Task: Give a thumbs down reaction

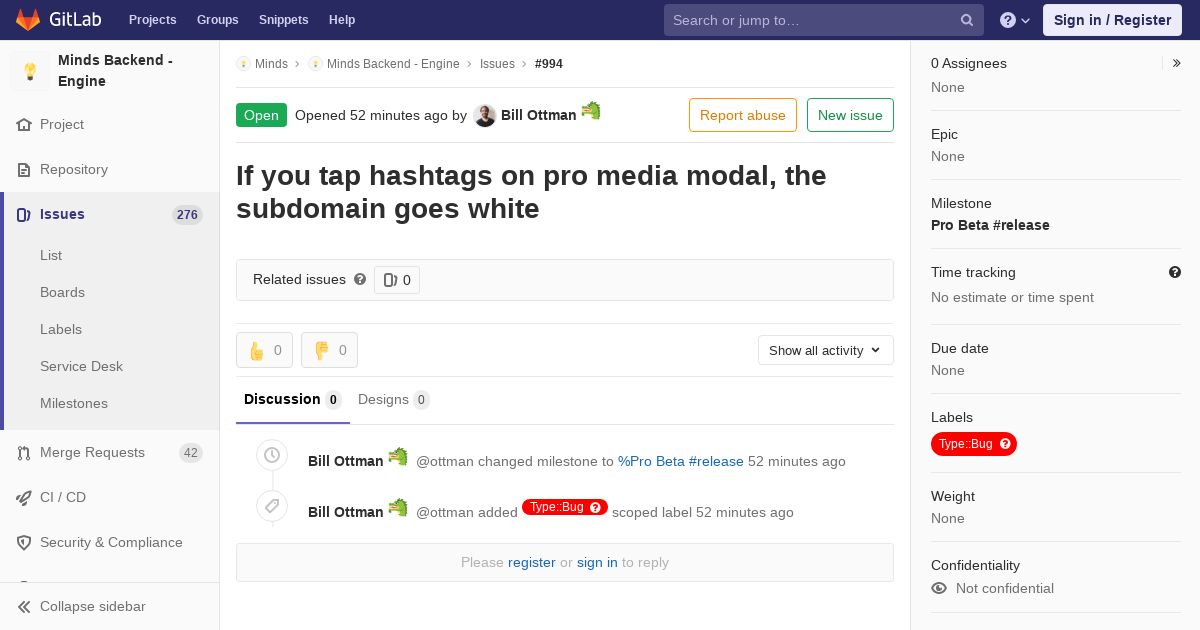Action: pos(329,350)
